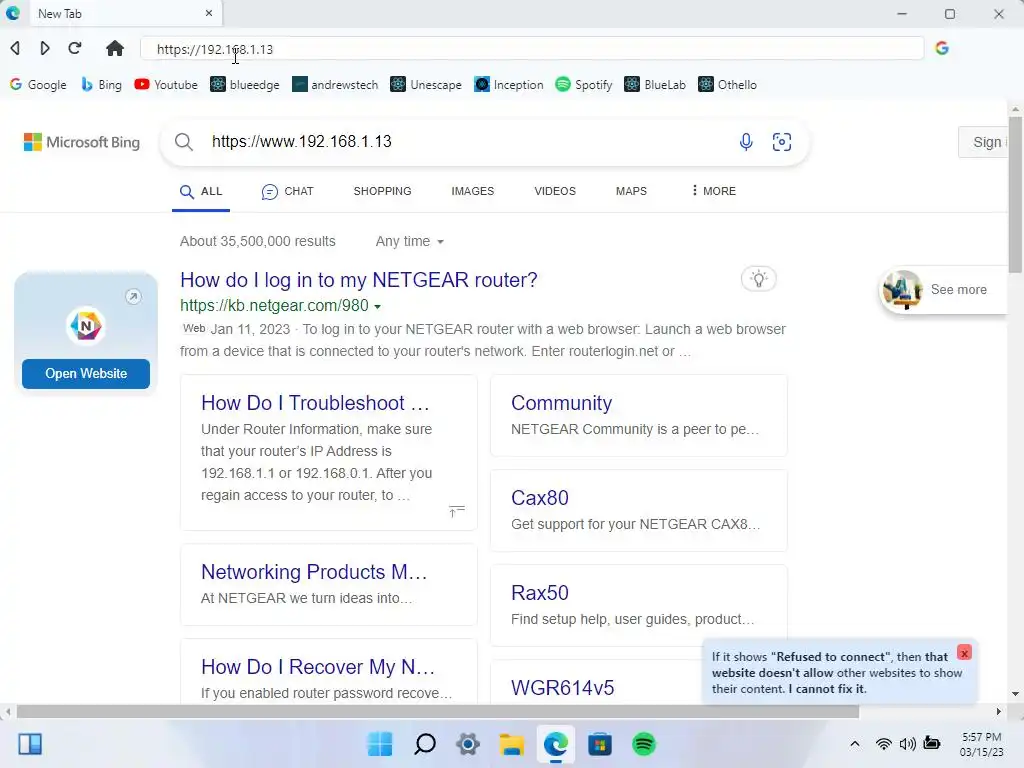
Task: Open the Any time filter dropdown
Action: tap(409, 242)
